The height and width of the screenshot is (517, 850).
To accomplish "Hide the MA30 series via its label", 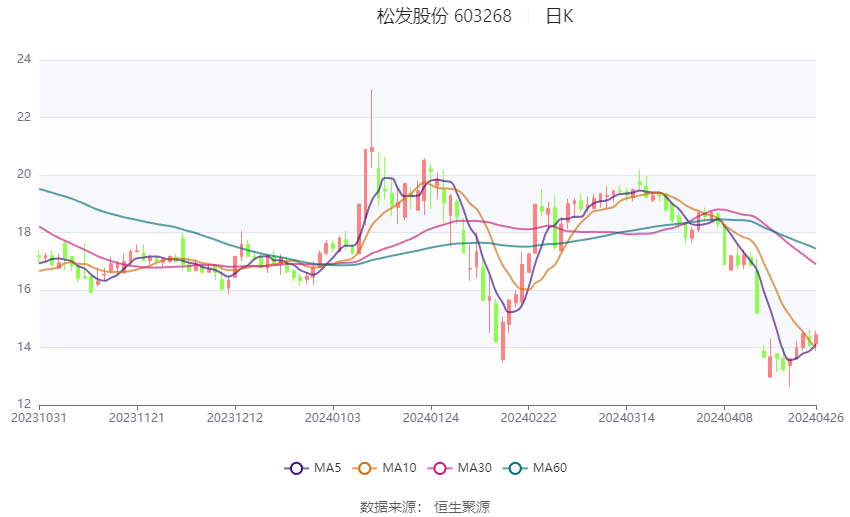I will point(474,468).
